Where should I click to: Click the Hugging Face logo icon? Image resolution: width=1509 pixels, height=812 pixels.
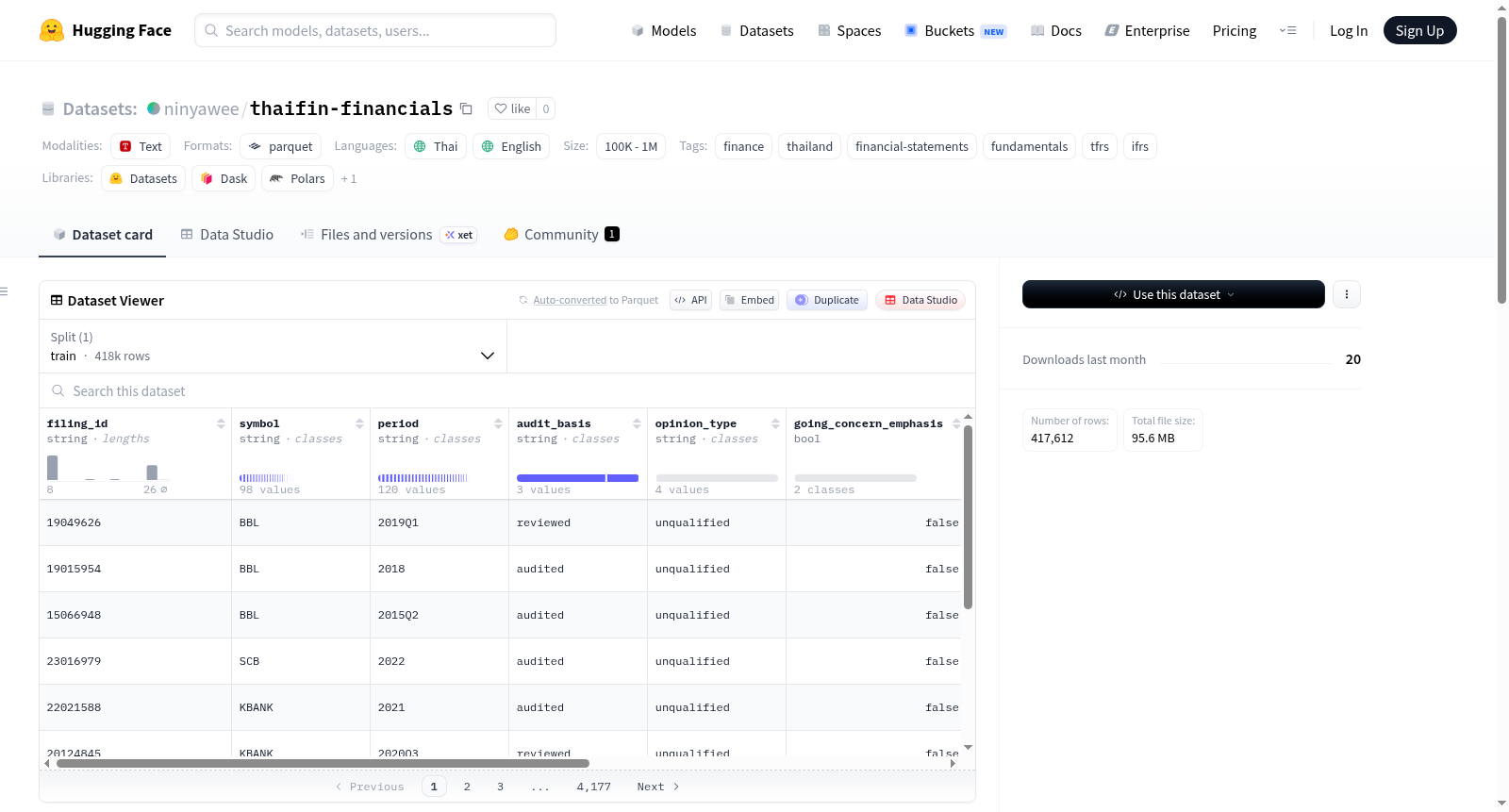point(52,30)
